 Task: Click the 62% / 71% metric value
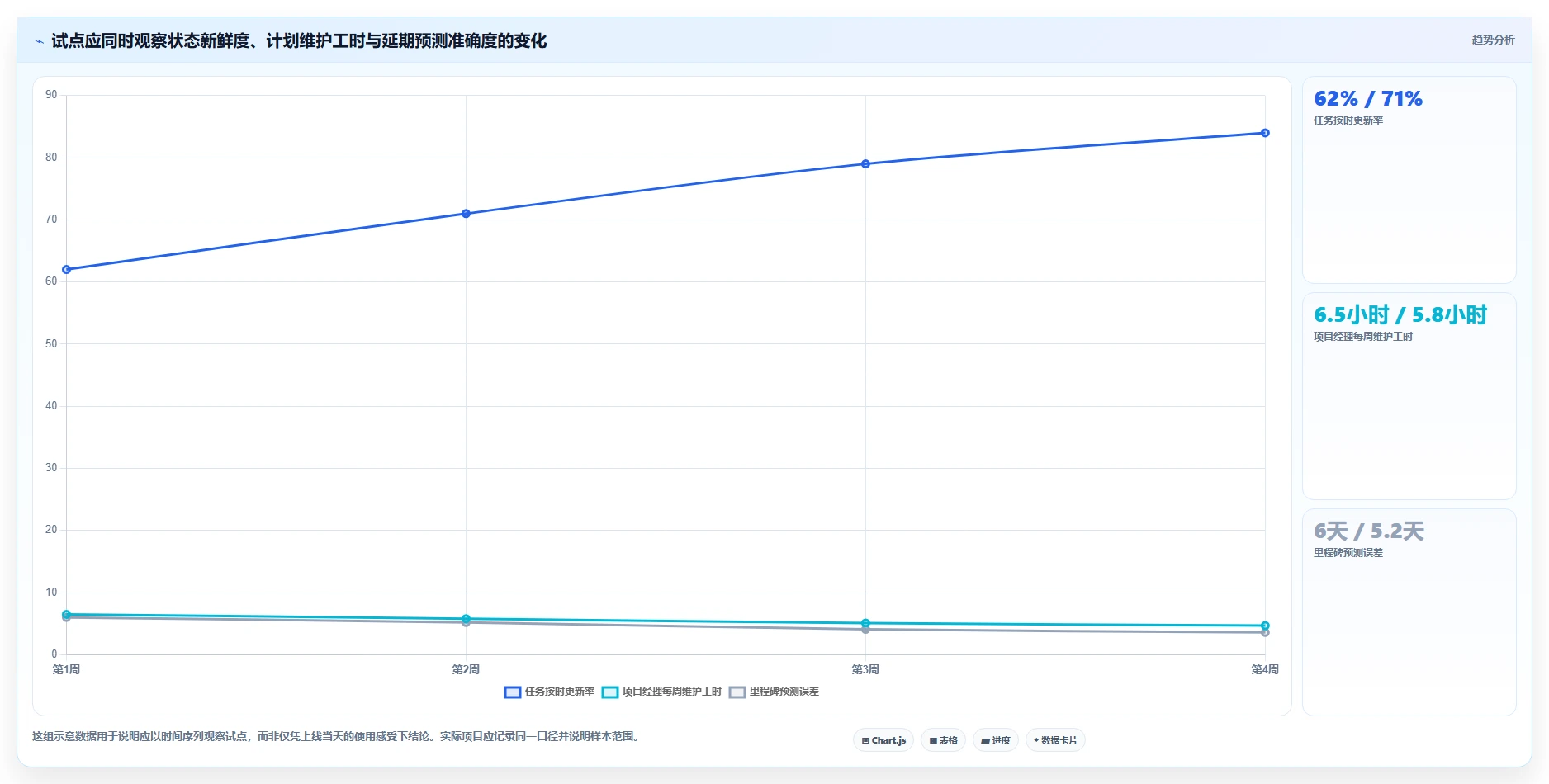pyautogui.click(x=1368, y=99)
